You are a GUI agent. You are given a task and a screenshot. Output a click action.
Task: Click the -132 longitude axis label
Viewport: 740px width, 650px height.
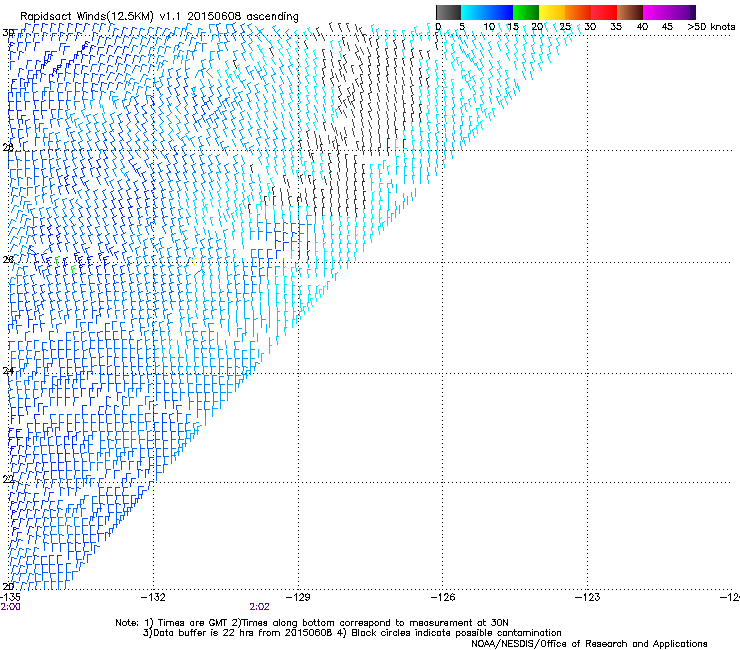coord(153,597)
